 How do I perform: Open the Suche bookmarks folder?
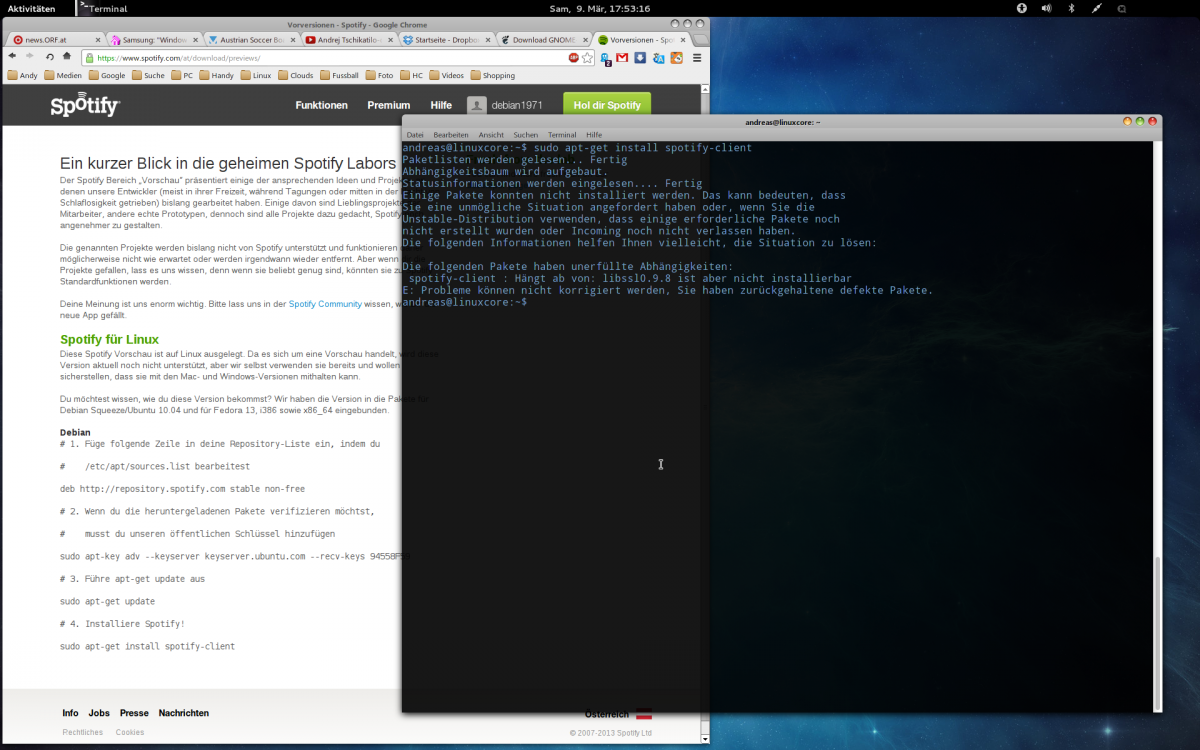pos(148,75)
